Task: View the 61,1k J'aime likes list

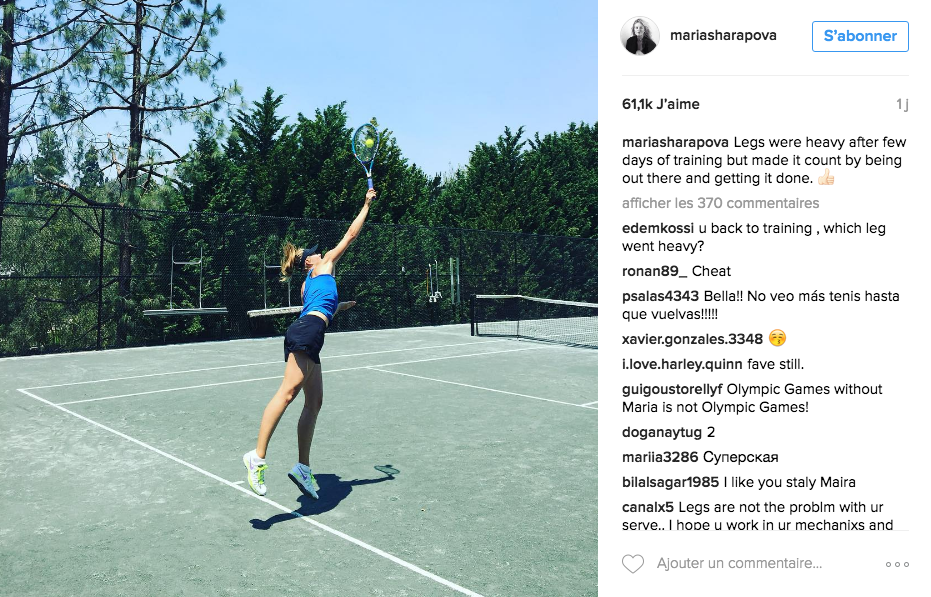Action: (660, 104)
